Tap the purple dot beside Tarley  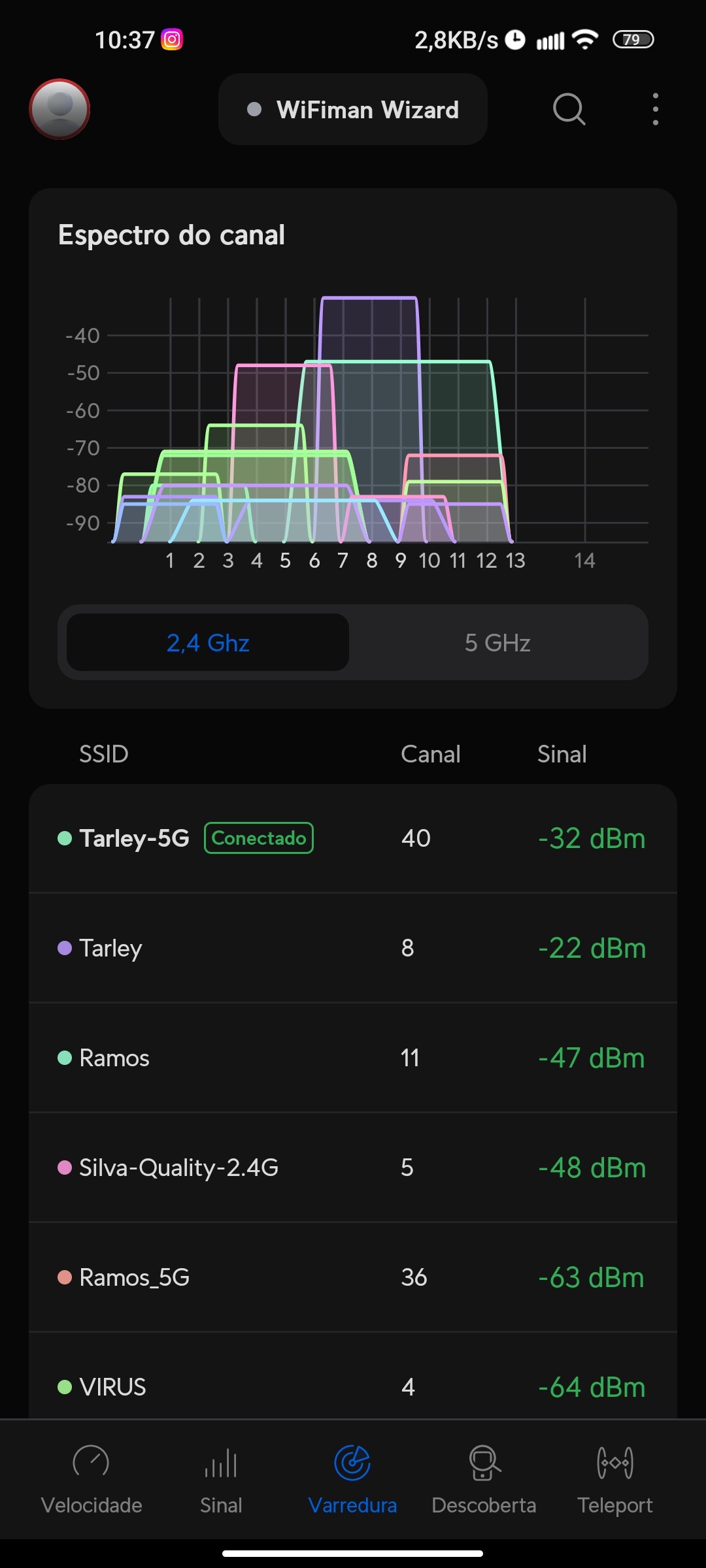(65, 948)
